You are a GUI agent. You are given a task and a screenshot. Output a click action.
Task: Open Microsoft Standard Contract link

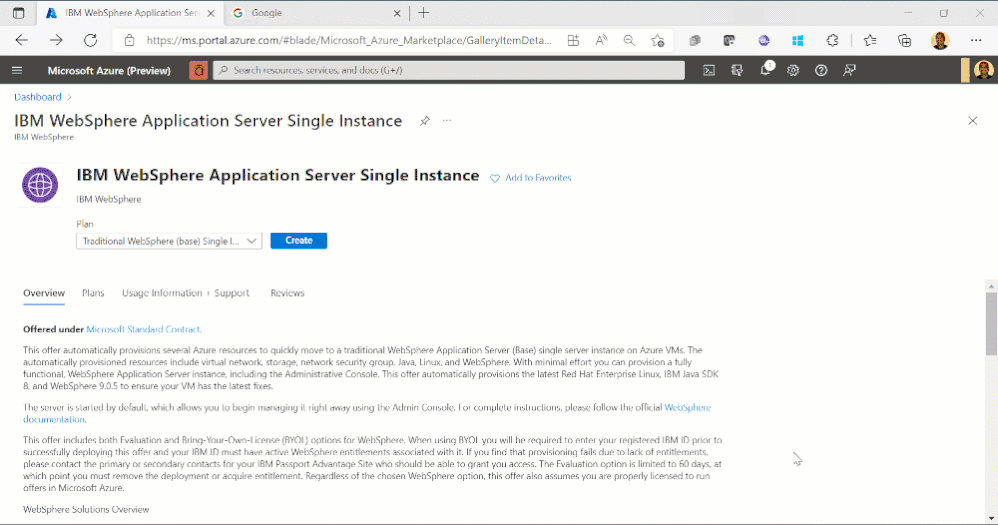[143, 330]
